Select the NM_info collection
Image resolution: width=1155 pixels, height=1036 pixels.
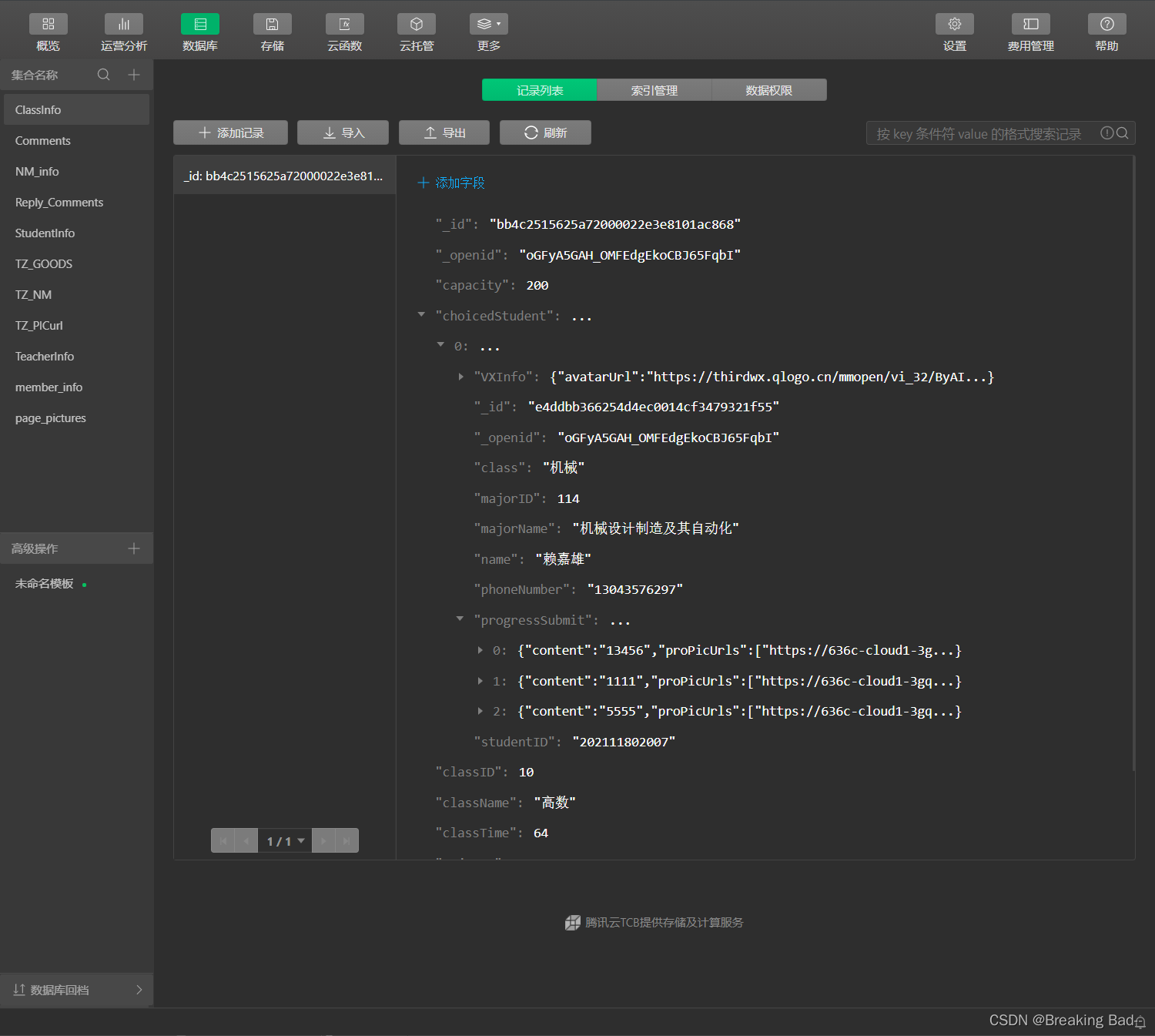[x=76, y=171]
